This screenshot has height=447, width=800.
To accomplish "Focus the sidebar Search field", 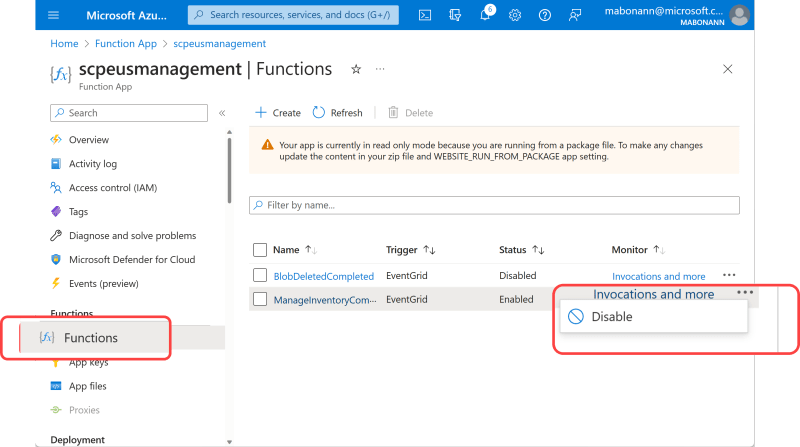I will 129,113.
